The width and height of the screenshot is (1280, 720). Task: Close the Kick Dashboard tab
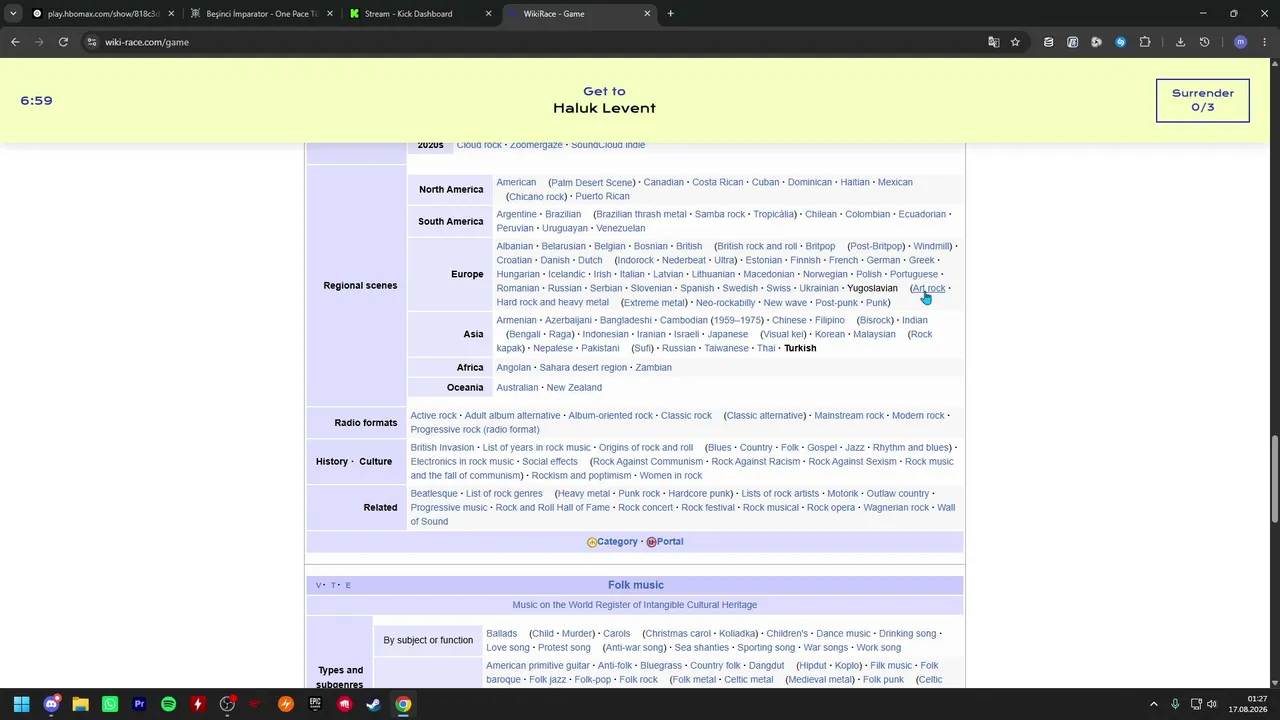click(x=488, y=14)
